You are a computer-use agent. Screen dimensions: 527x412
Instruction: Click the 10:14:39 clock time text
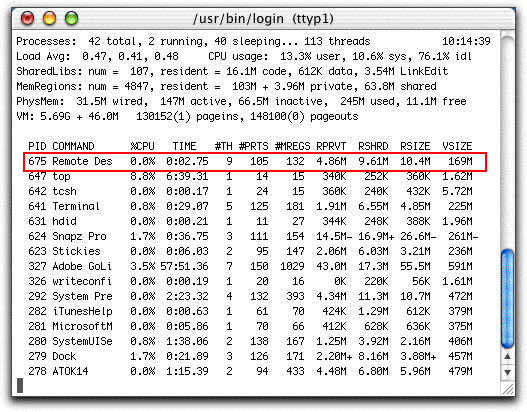(x=466, y=41)
